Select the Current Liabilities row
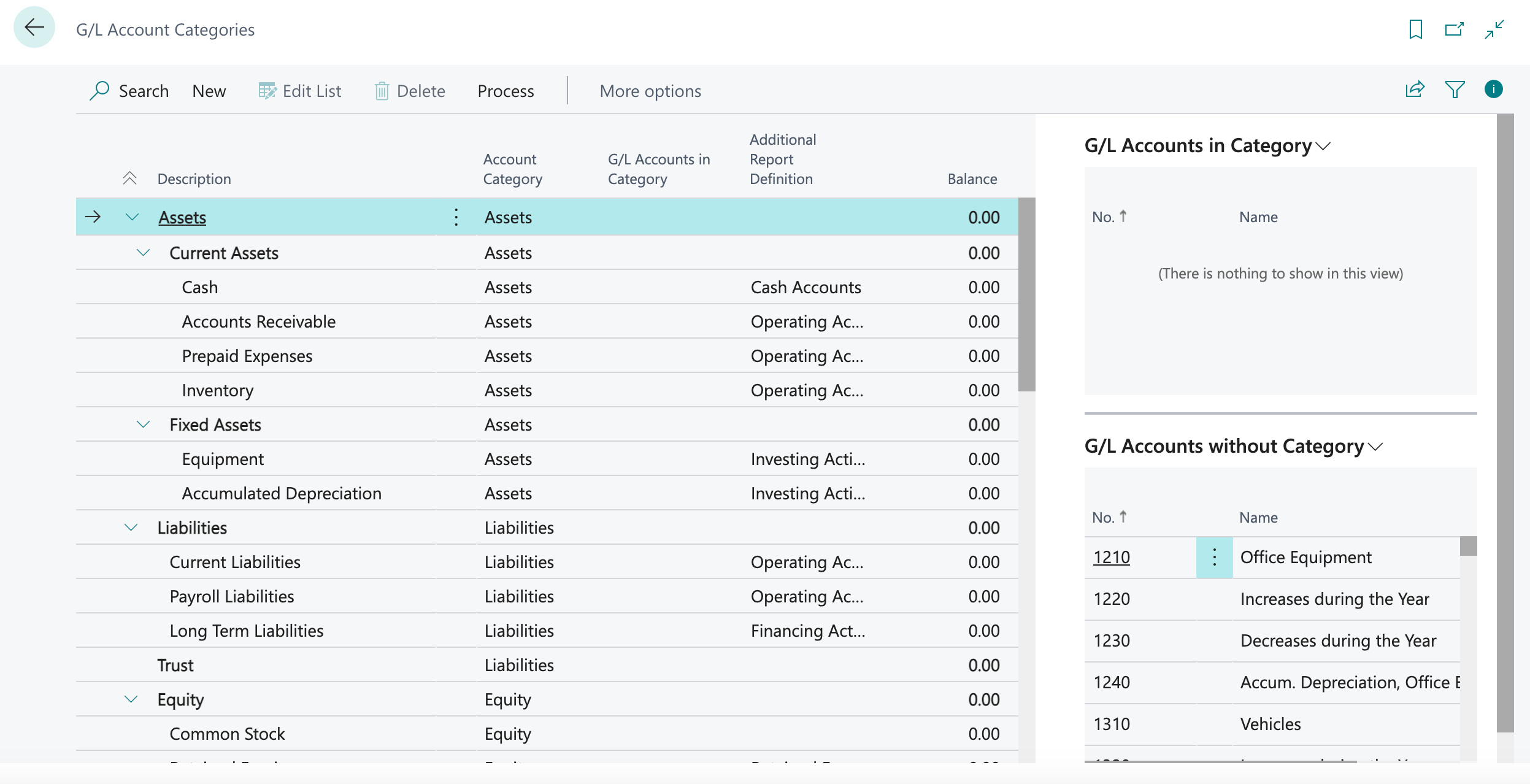Image resolution: width=1530 pixels, height=784 pixels. click(x=546, y=562)
